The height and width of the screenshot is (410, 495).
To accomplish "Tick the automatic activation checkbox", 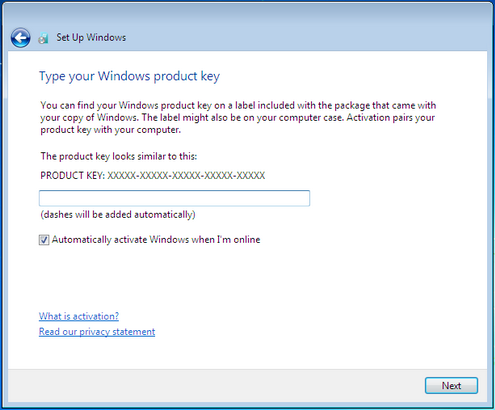I will coord(44,240).
